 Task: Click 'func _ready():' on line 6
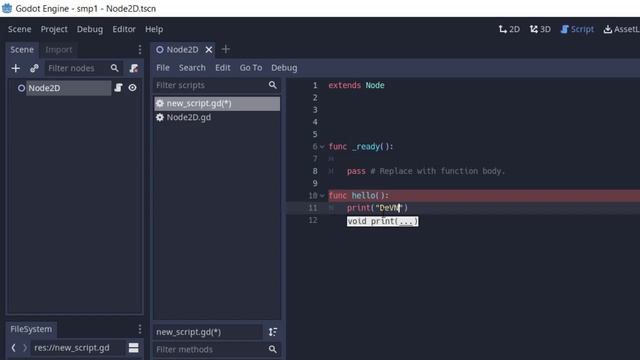pyautogui.click(x=361, y=147)
